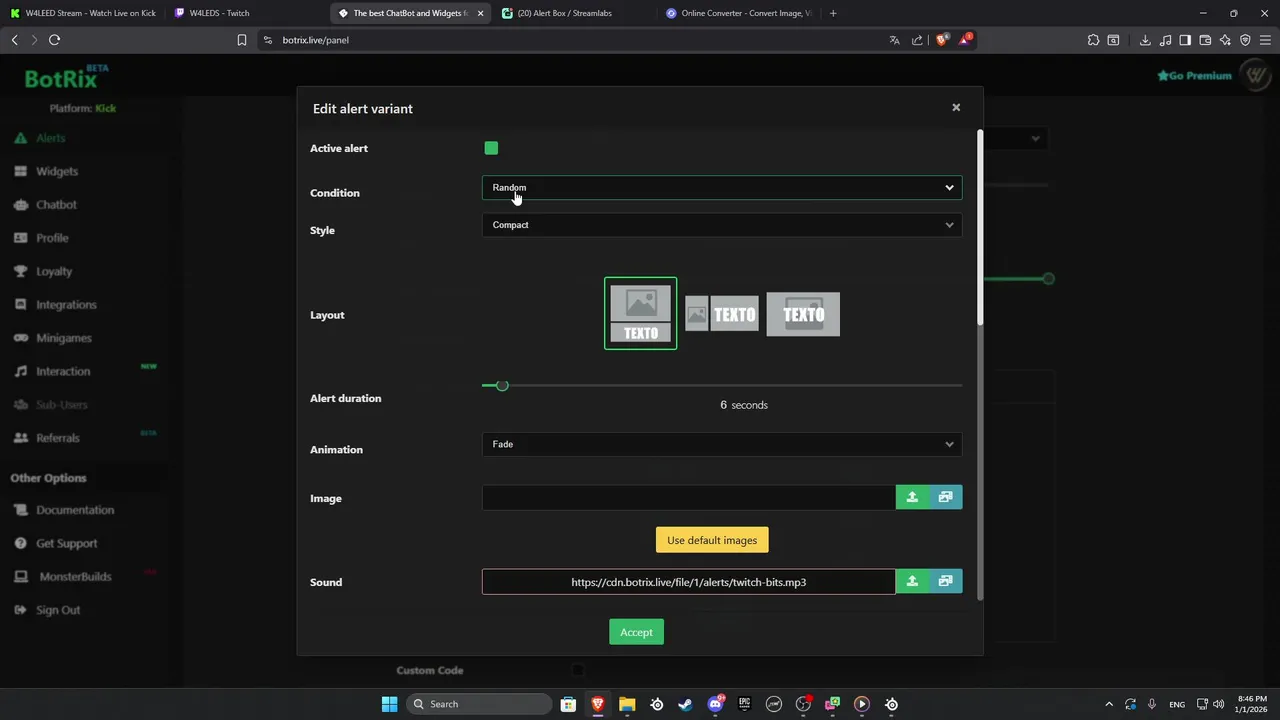
Task: Open Widgets in the sidebar
Action: click(x=57, y=171)
